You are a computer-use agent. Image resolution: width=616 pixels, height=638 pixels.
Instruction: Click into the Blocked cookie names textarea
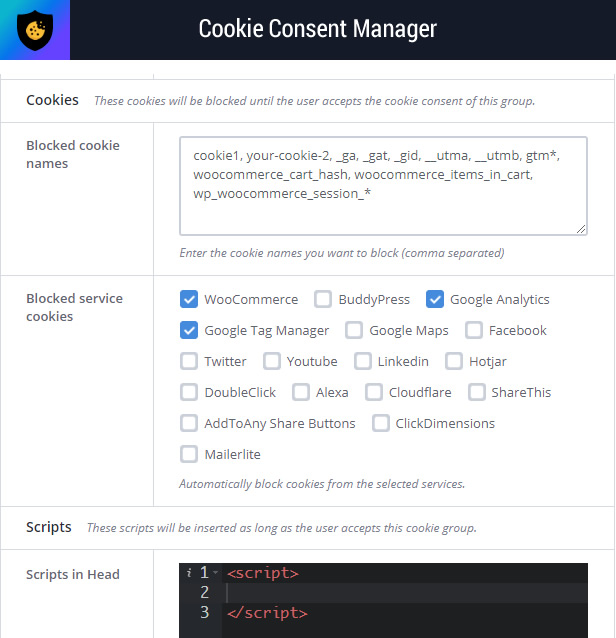(x=383, y=186)
